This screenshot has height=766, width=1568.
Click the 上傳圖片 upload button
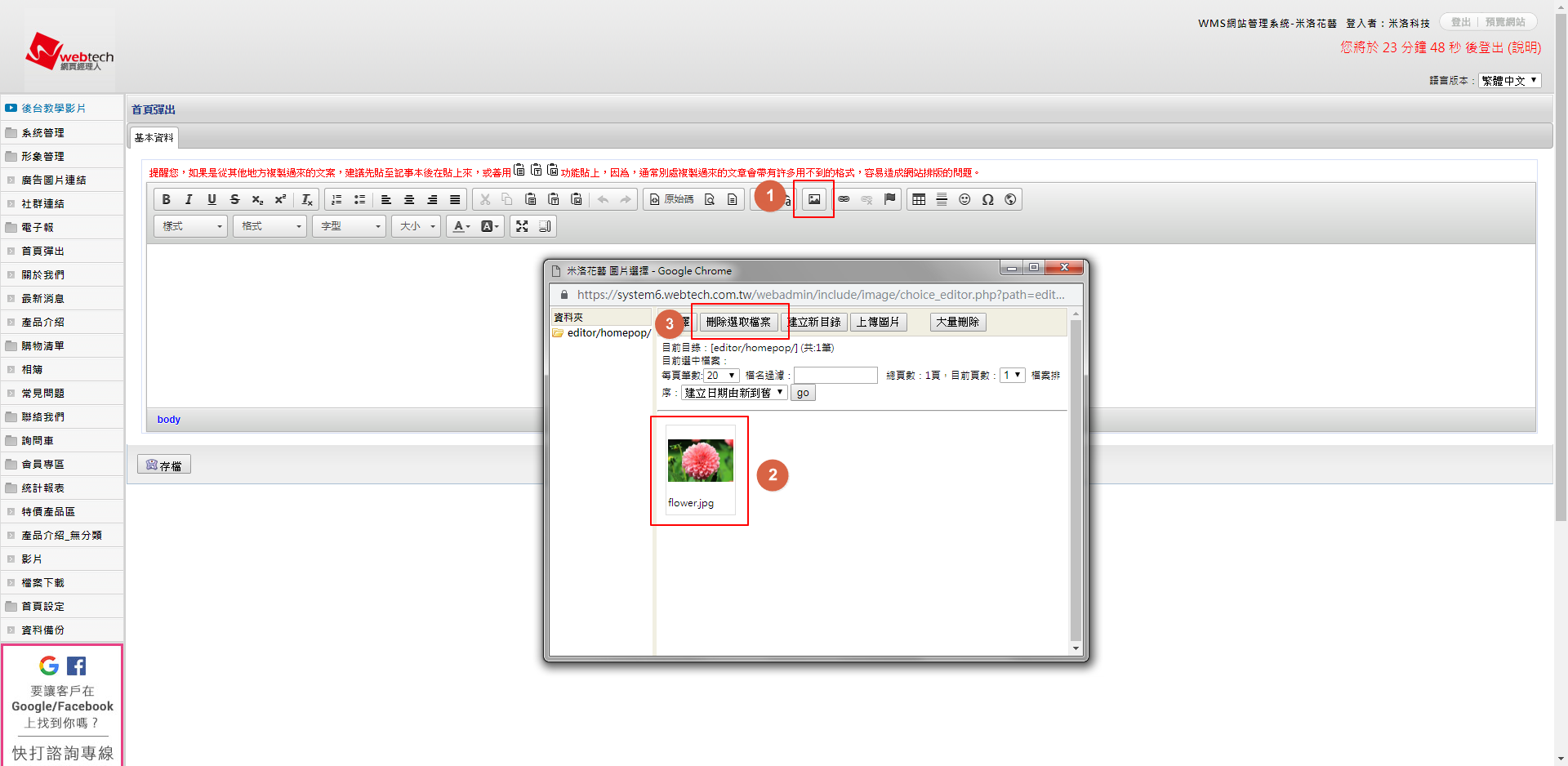coord(878,322)
